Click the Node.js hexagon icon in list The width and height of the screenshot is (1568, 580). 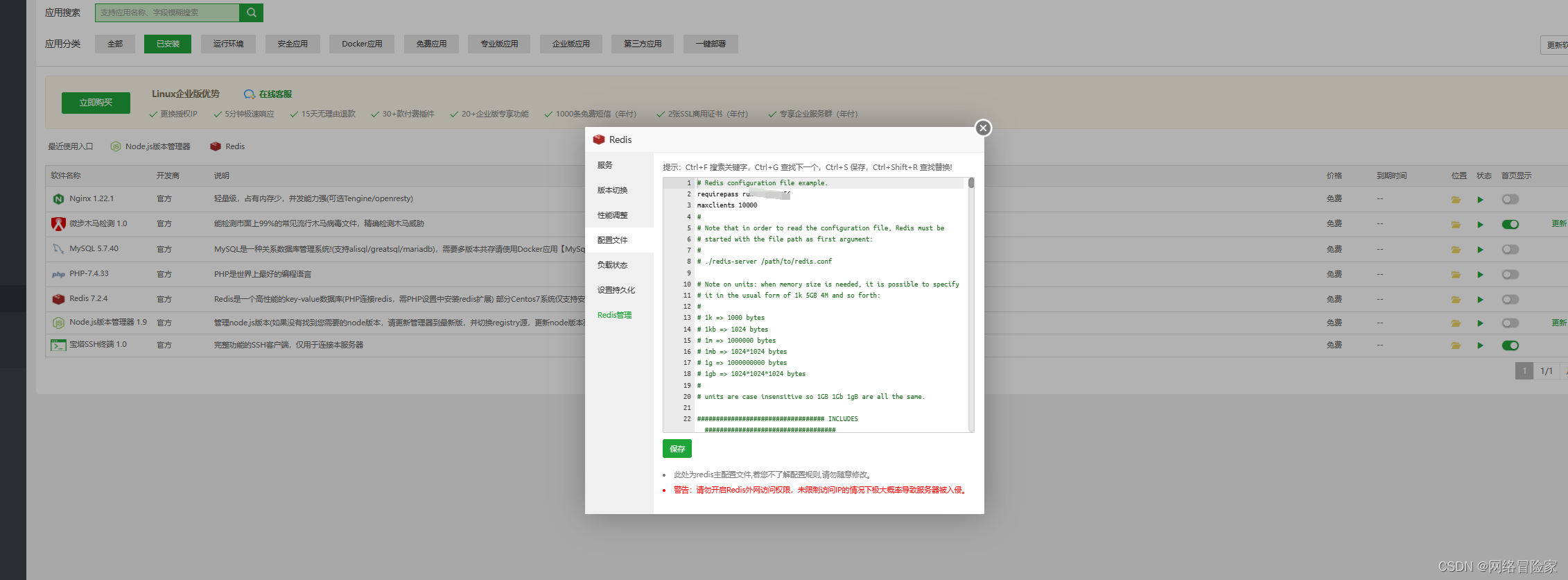click(58, 323)
